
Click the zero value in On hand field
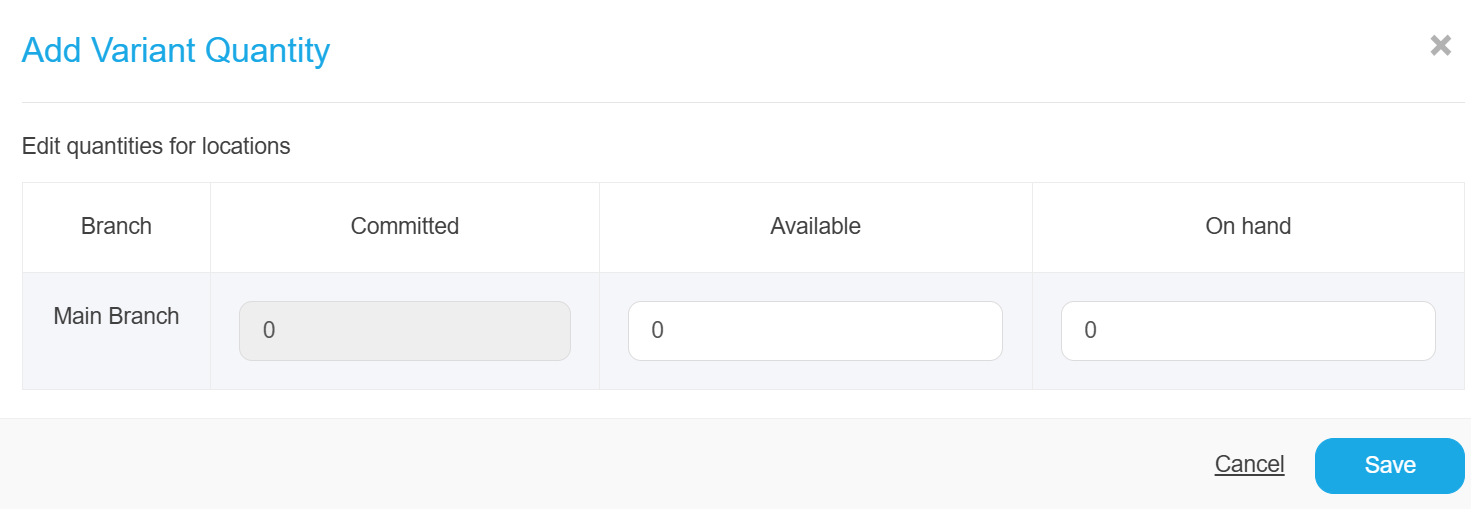point(1090,330)
